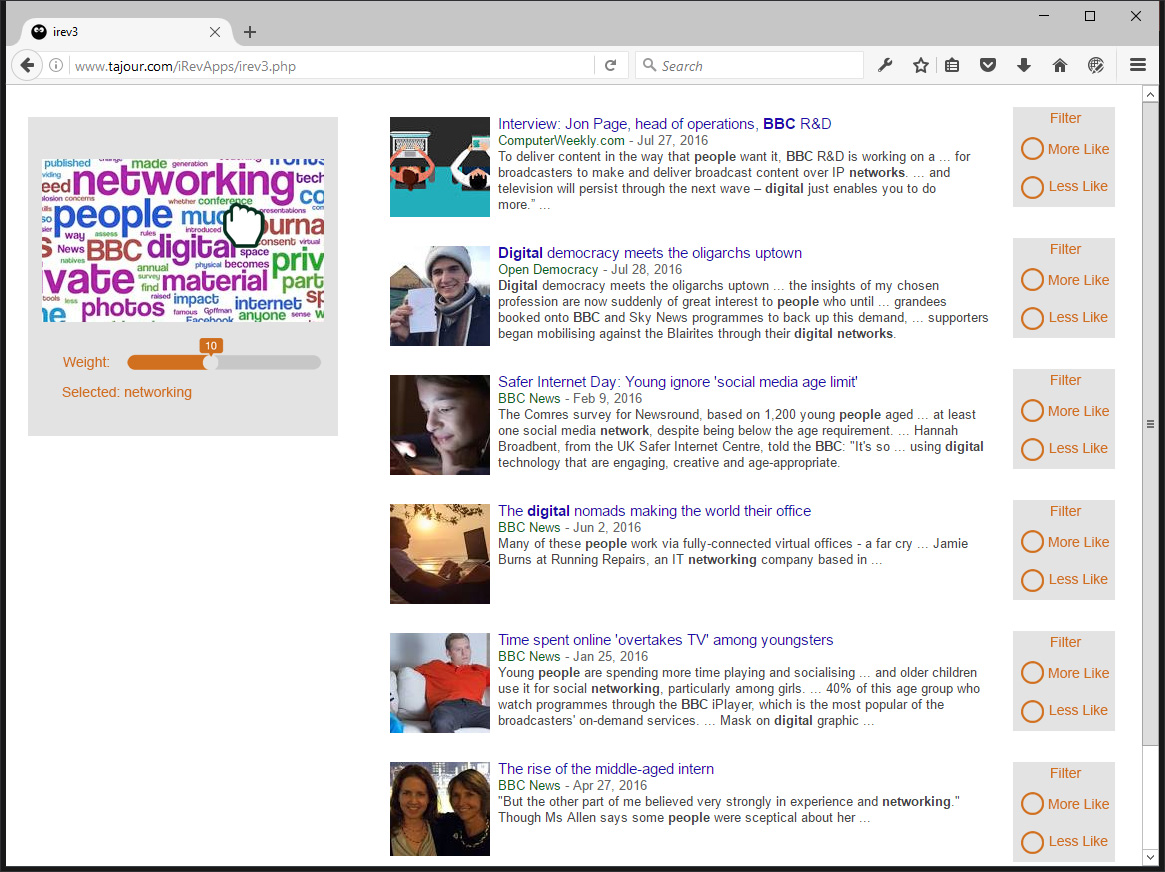The width and height of the screenshot is (1165, 872).
Task: Open 'Interview: Jon Page, head of operations' link
Action: [664, 124]
